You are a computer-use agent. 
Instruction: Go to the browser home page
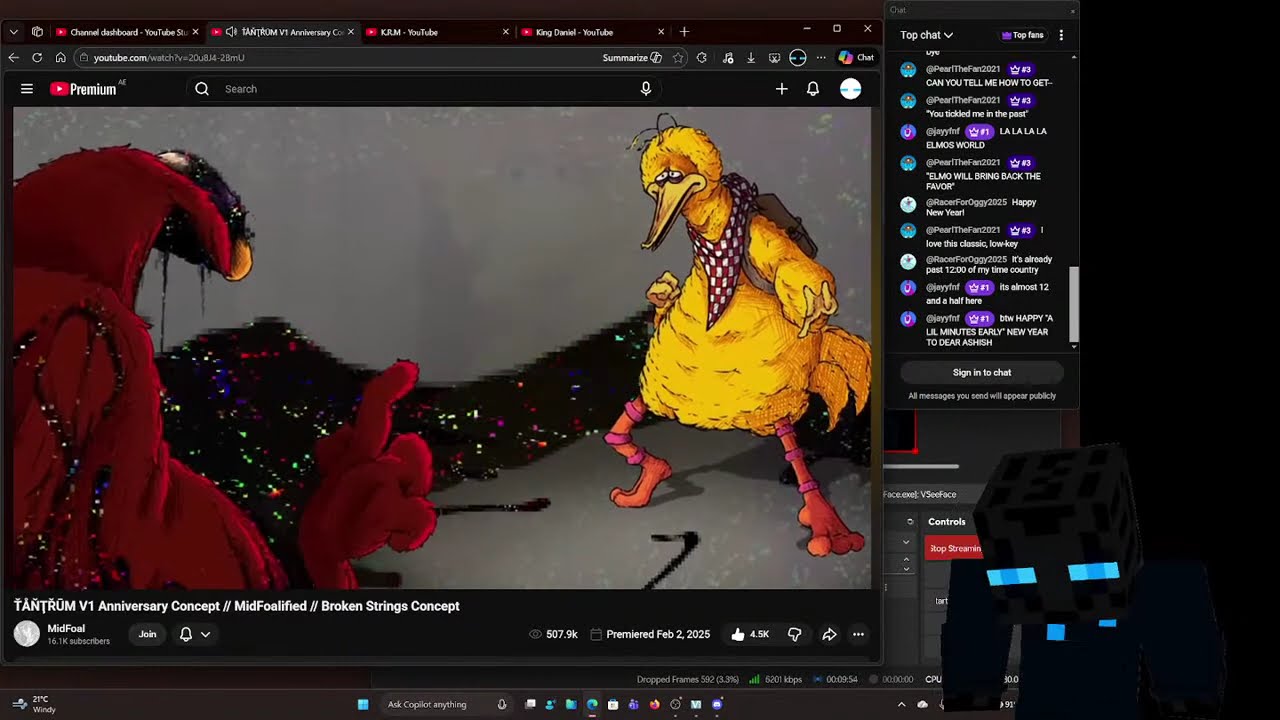(60, 58)
